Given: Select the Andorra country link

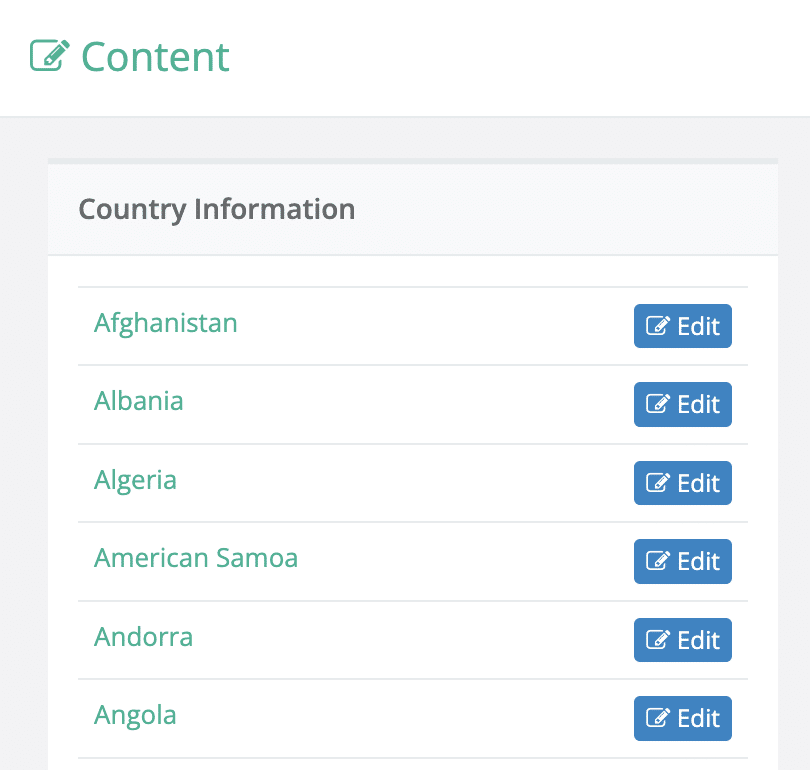Looking at the screenshot, I should 143,637.
